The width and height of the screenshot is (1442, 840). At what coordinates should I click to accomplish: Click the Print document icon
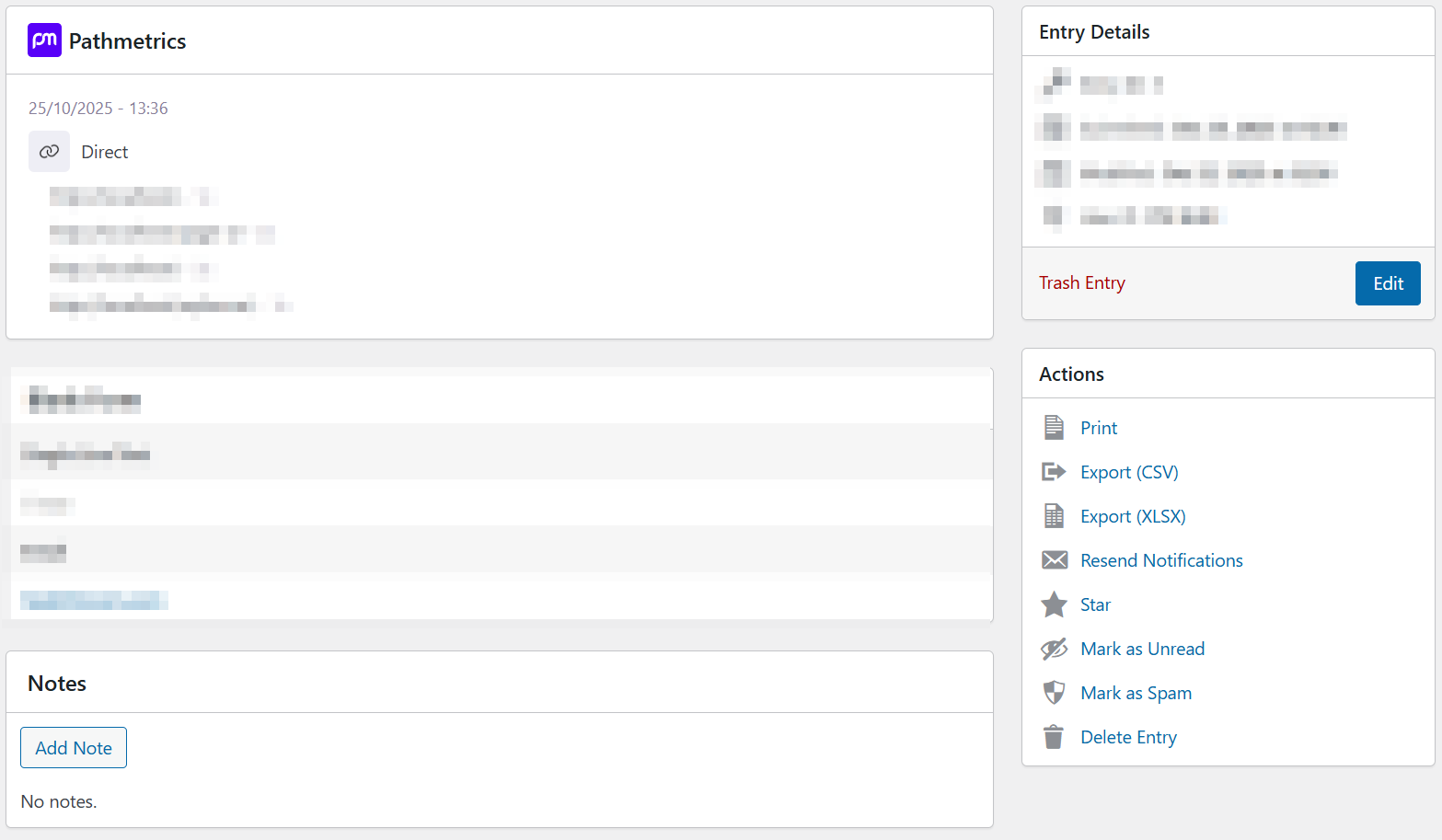(x=1054, y=428)
